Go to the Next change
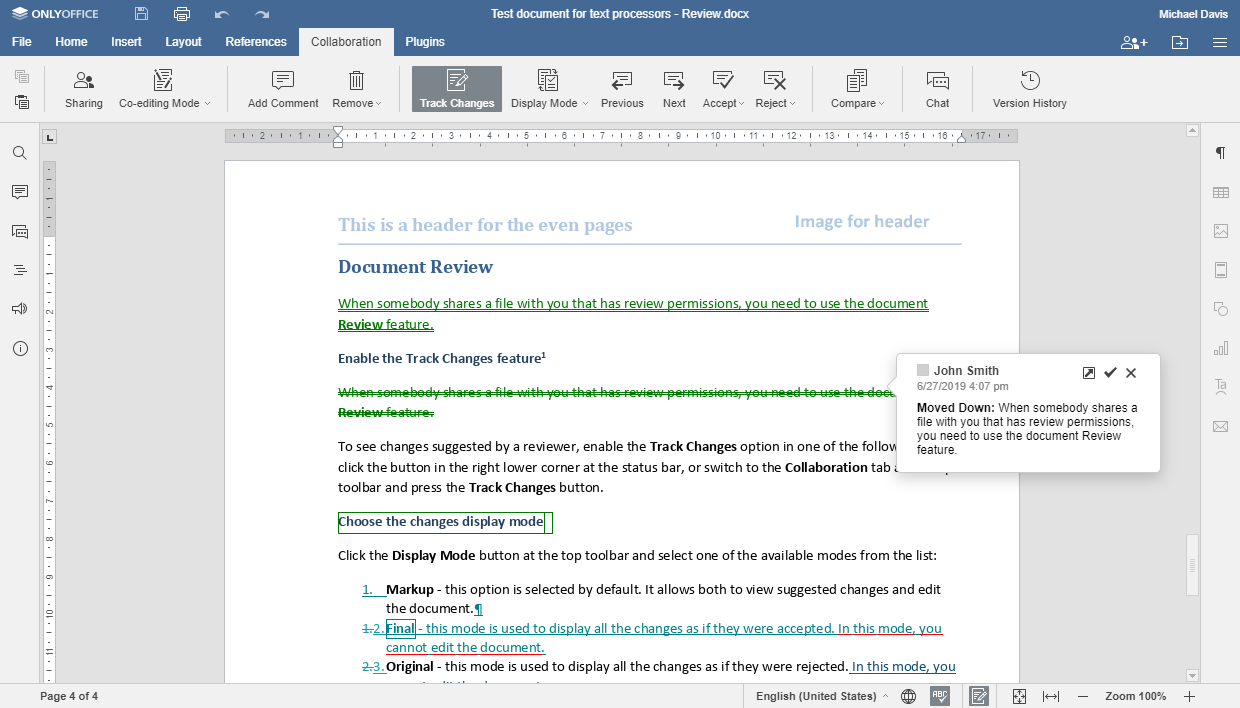Image resolution: width=1240 pixels, height=708 pixels. pos(674,89)
